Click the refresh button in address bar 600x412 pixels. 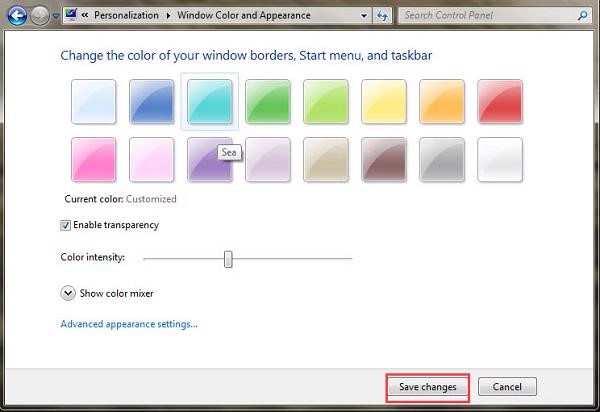point(382,16)
